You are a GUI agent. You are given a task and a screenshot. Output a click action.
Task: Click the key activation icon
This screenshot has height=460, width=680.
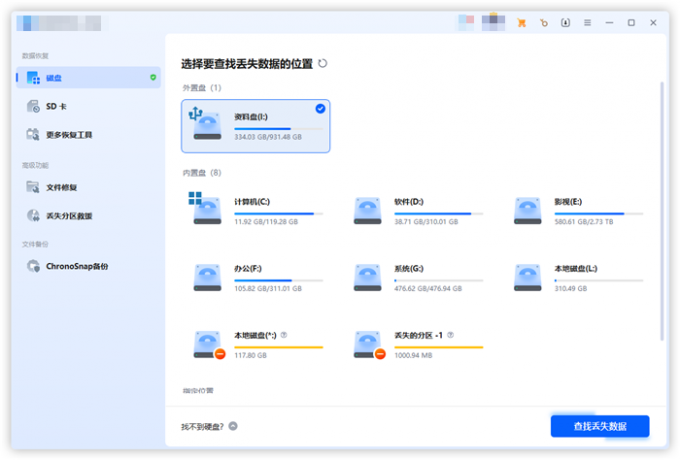coord(543,23)
